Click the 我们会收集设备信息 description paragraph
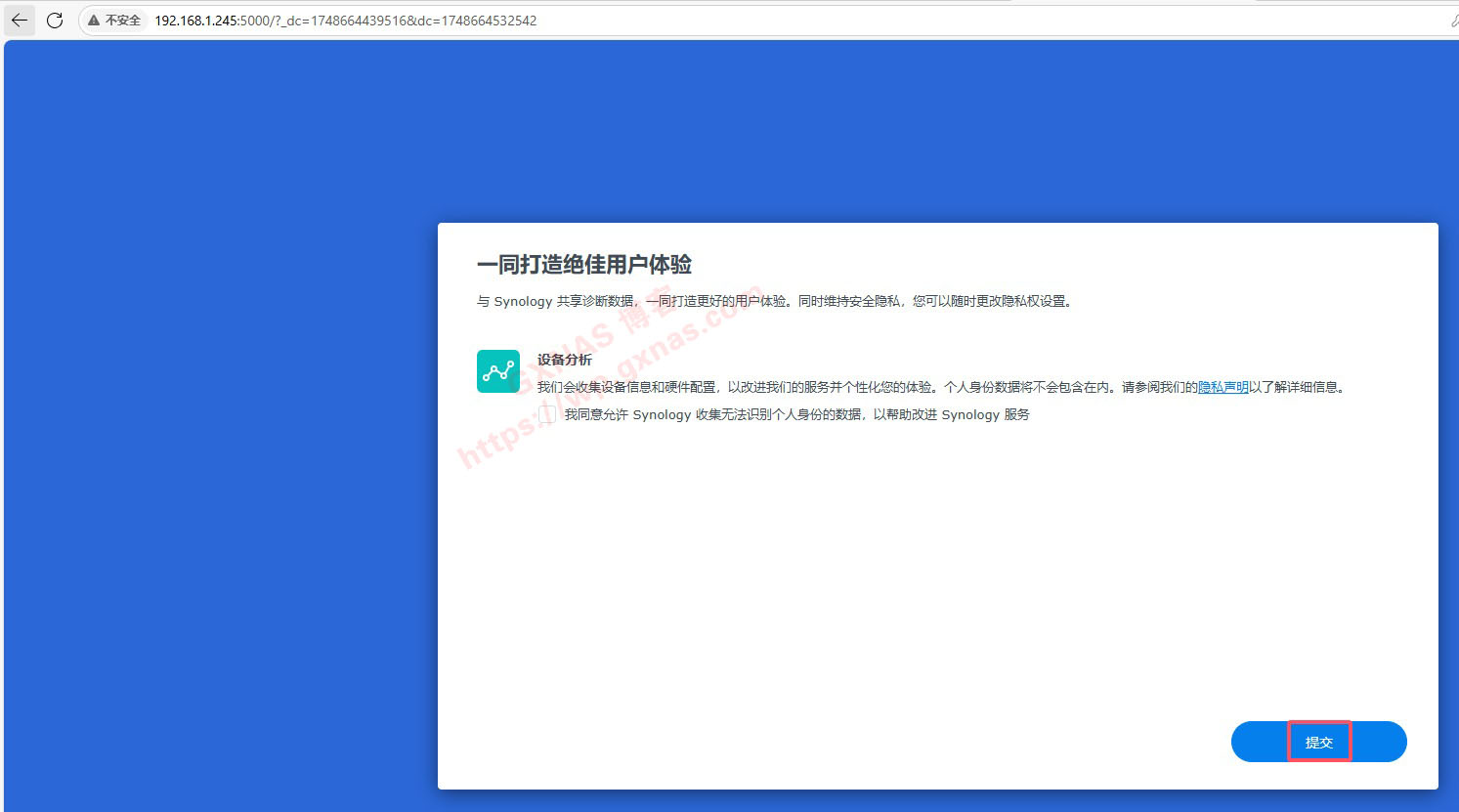The height and width of the screenshot is (812, 1459). [860, 387]
